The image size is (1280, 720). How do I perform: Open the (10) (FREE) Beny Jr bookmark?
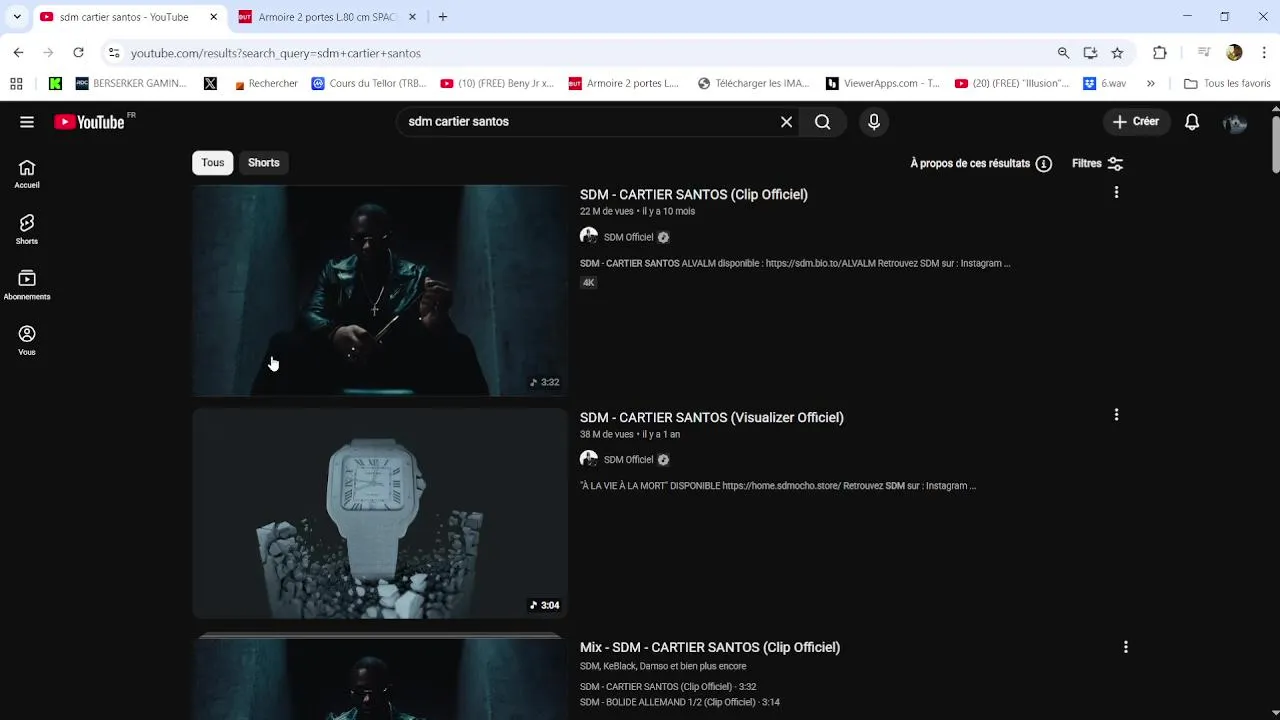[x=497, y=84]
